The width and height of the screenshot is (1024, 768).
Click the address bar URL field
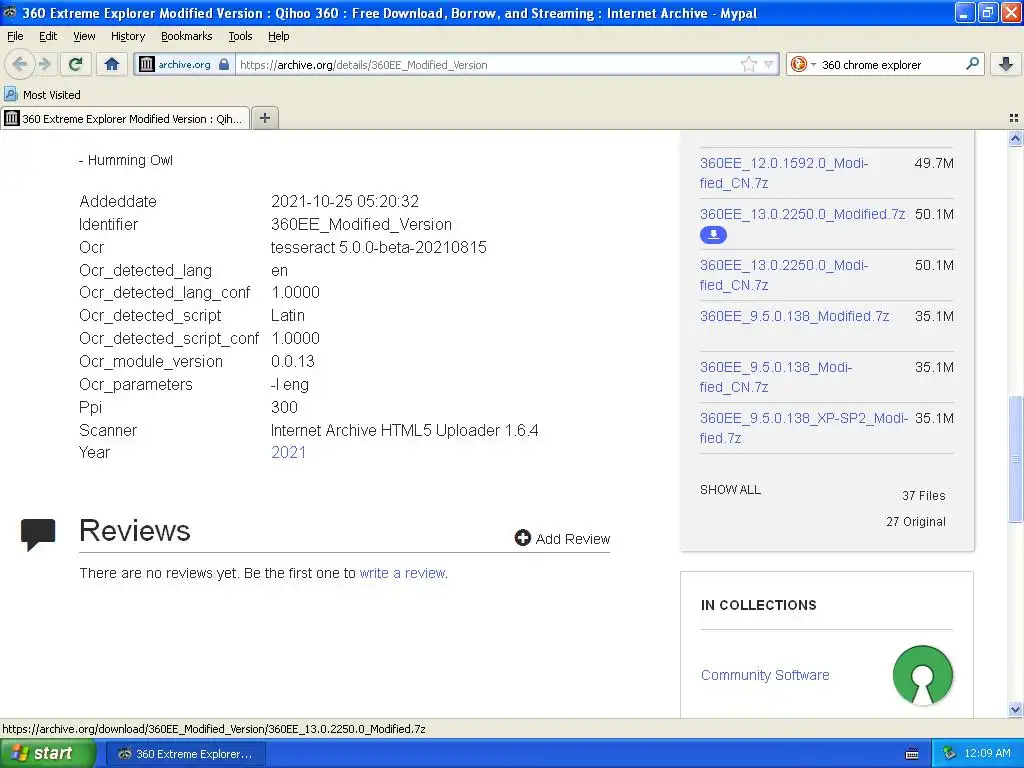pyautogui.click(x=487, y=65)
